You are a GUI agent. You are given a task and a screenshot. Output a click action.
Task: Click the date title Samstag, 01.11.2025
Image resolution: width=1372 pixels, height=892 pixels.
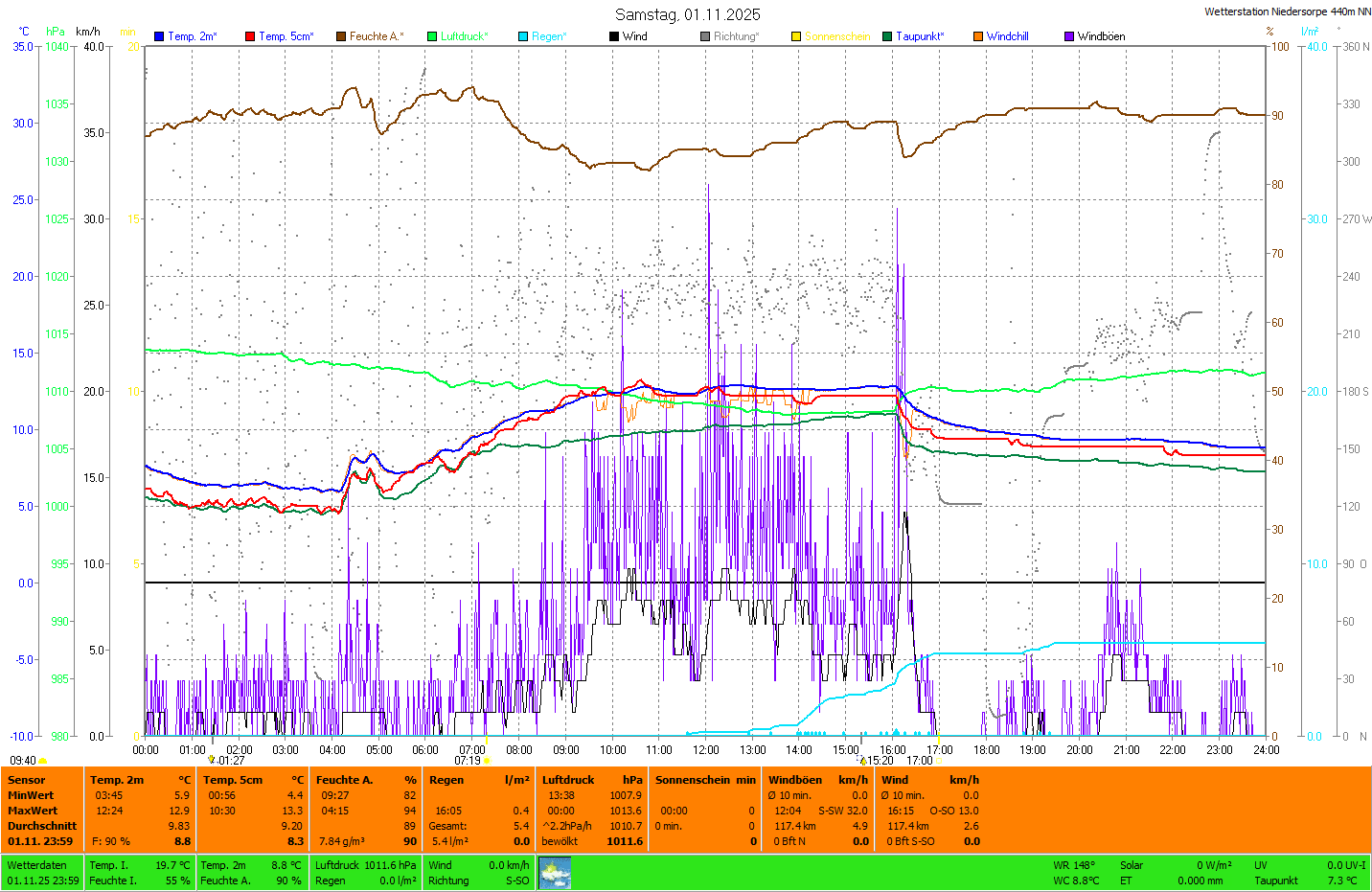pos(687,14)
